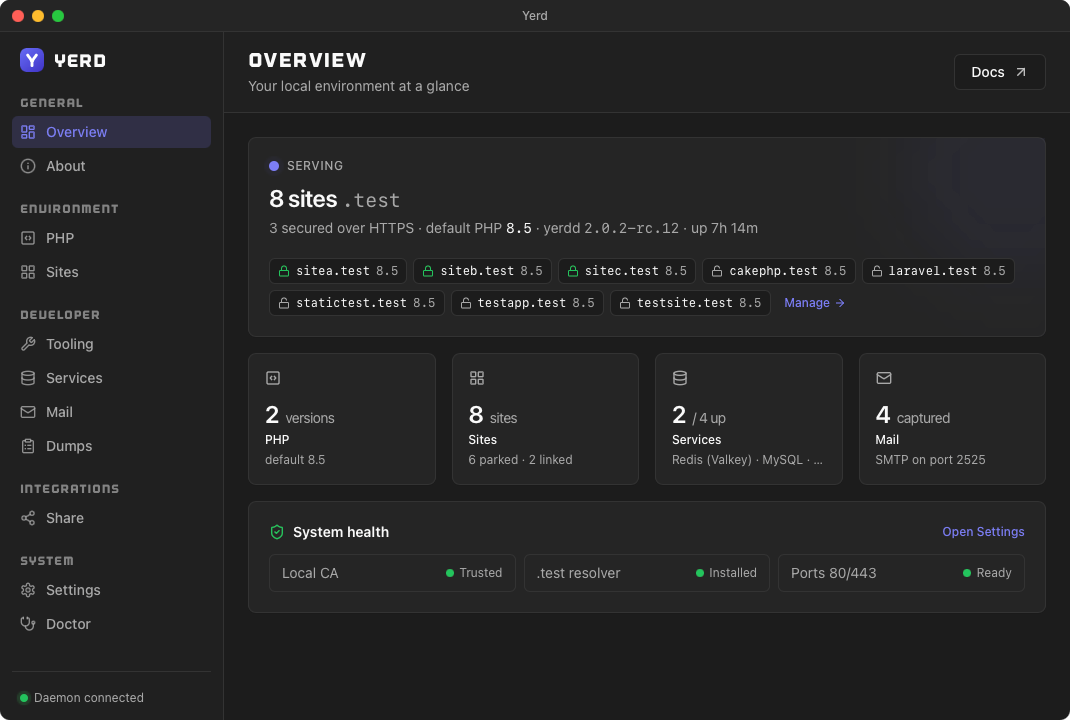Open the sitea.test site chip
The width and height of the screenshot is (1070, 720).
(338, 271)
